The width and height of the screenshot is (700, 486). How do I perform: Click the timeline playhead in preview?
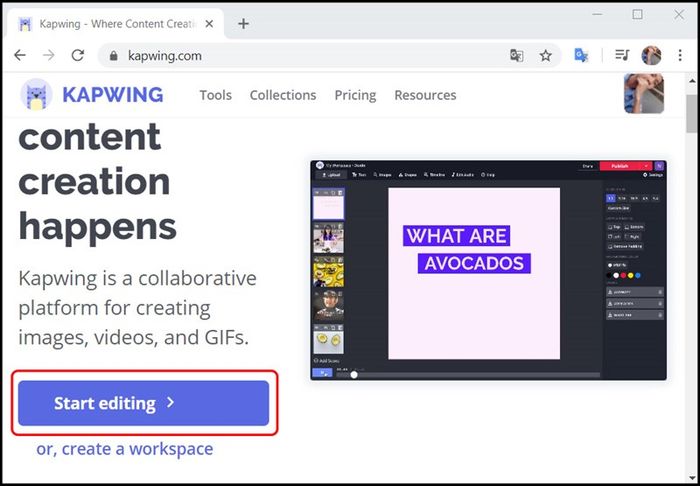pos(354,374)
